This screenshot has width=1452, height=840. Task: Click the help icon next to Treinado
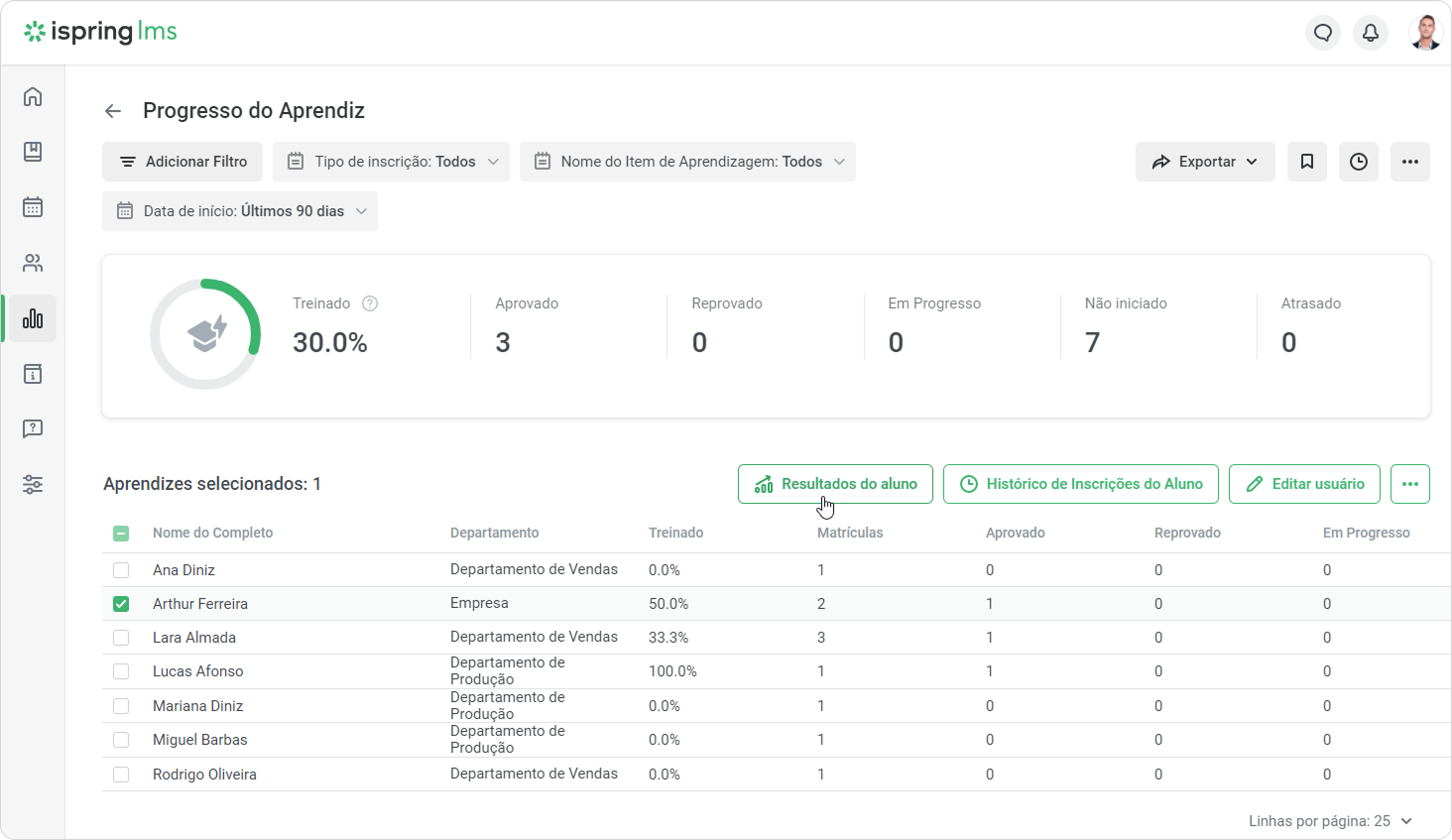tap(370, 303)
